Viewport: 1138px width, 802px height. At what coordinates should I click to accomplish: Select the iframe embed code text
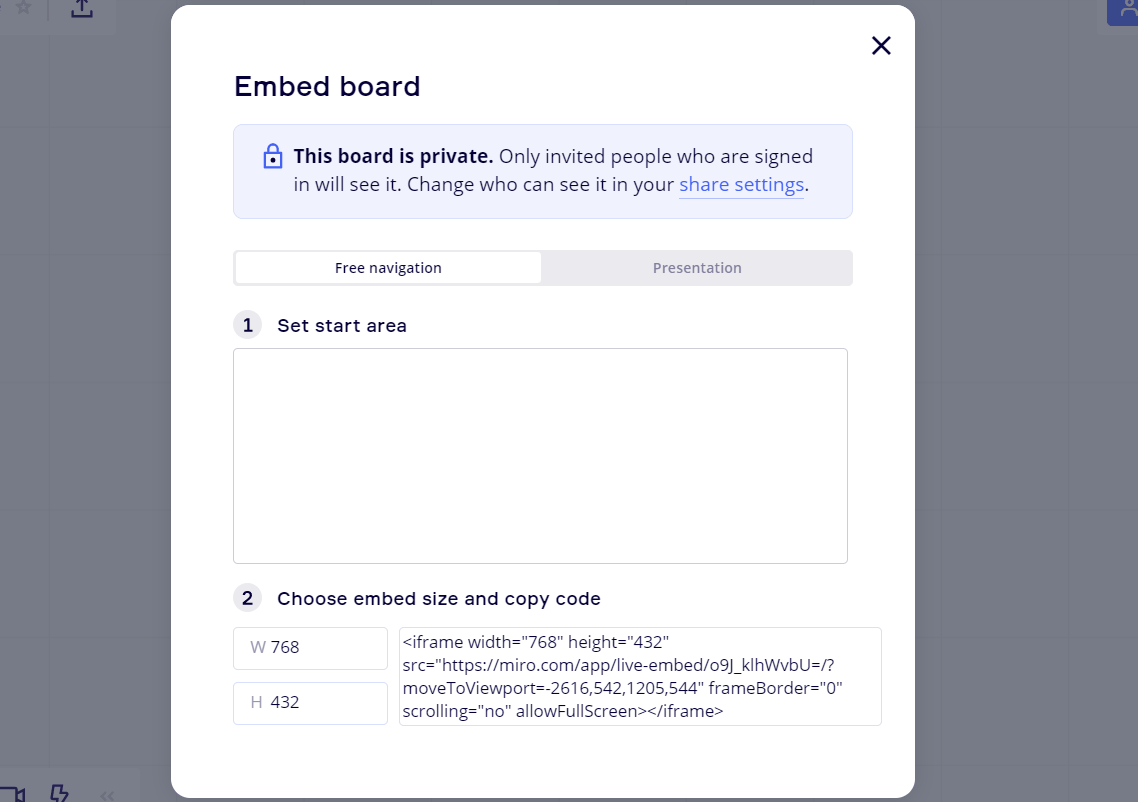pyautogui.click(x=640, y=676)
